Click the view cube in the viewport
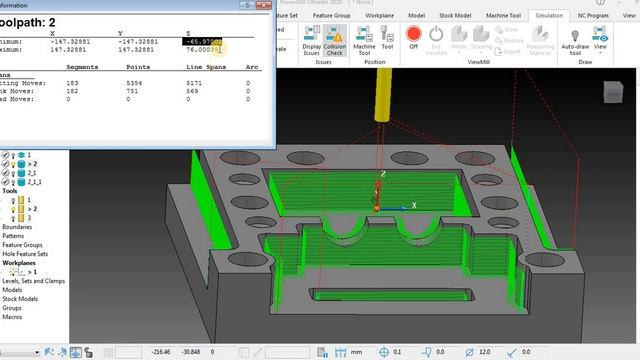640x360 pixels. click(x=613, y=92)
